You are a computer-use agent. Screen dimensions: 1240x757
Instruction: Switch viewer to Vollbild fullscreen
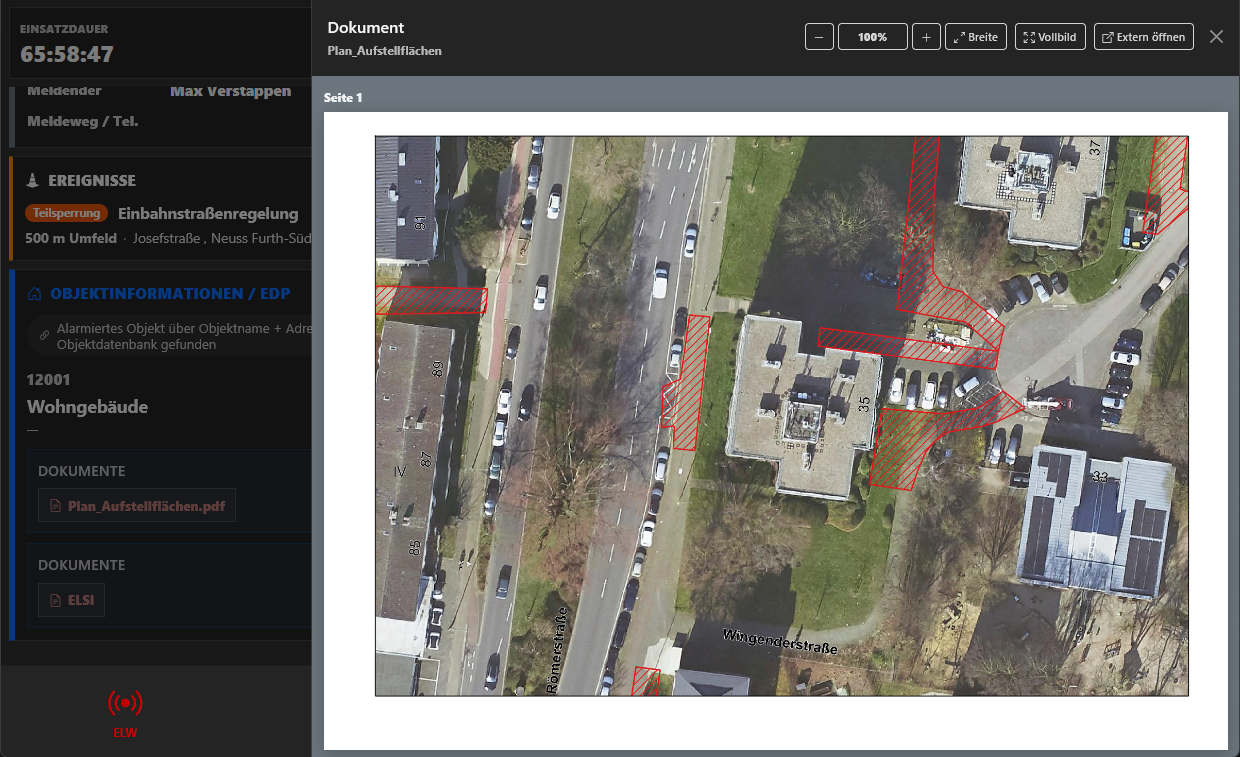(1050, 37)
